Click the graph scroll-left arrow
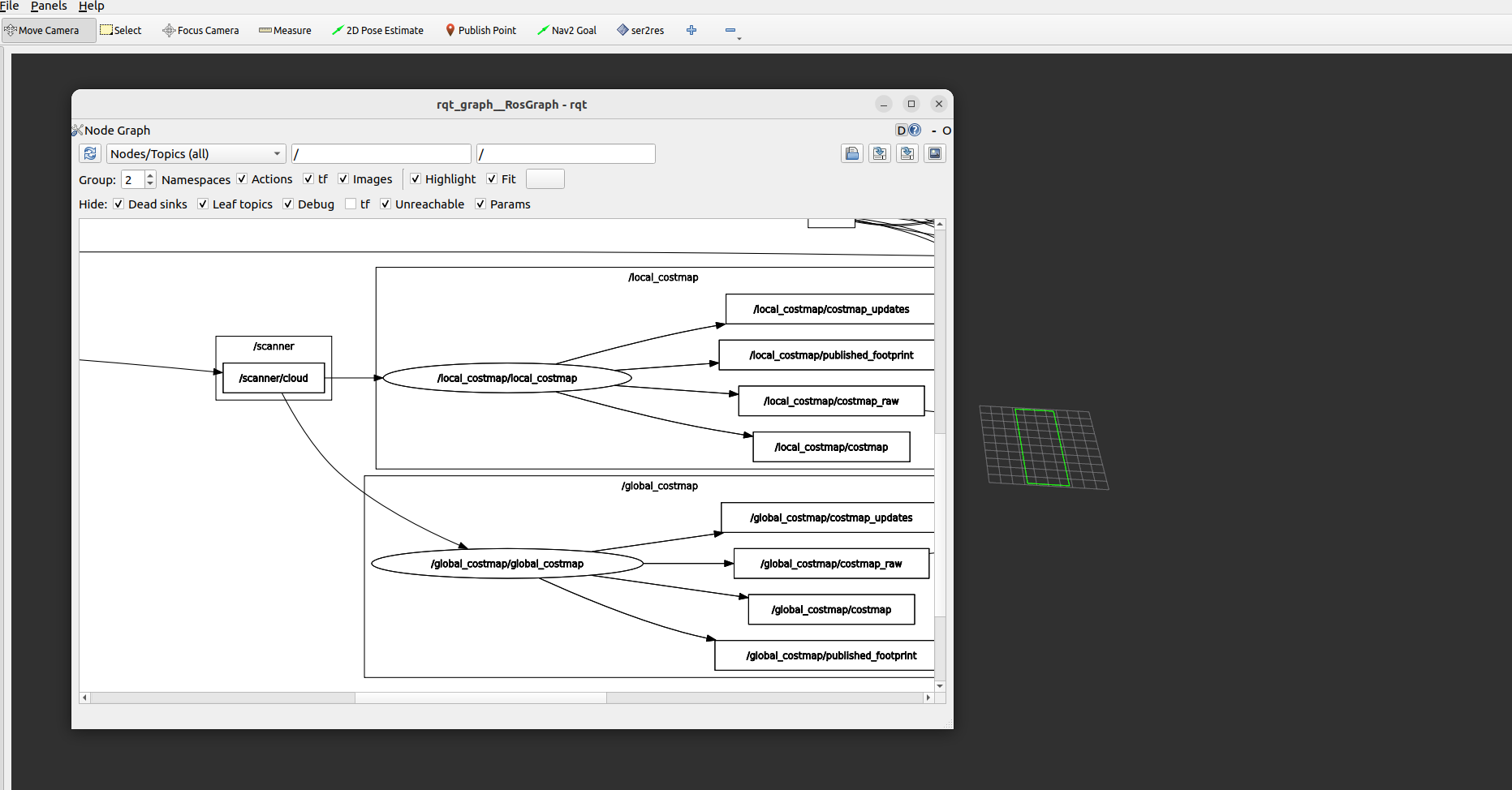This screenshot has height=790, width=1512. [84, 698]
